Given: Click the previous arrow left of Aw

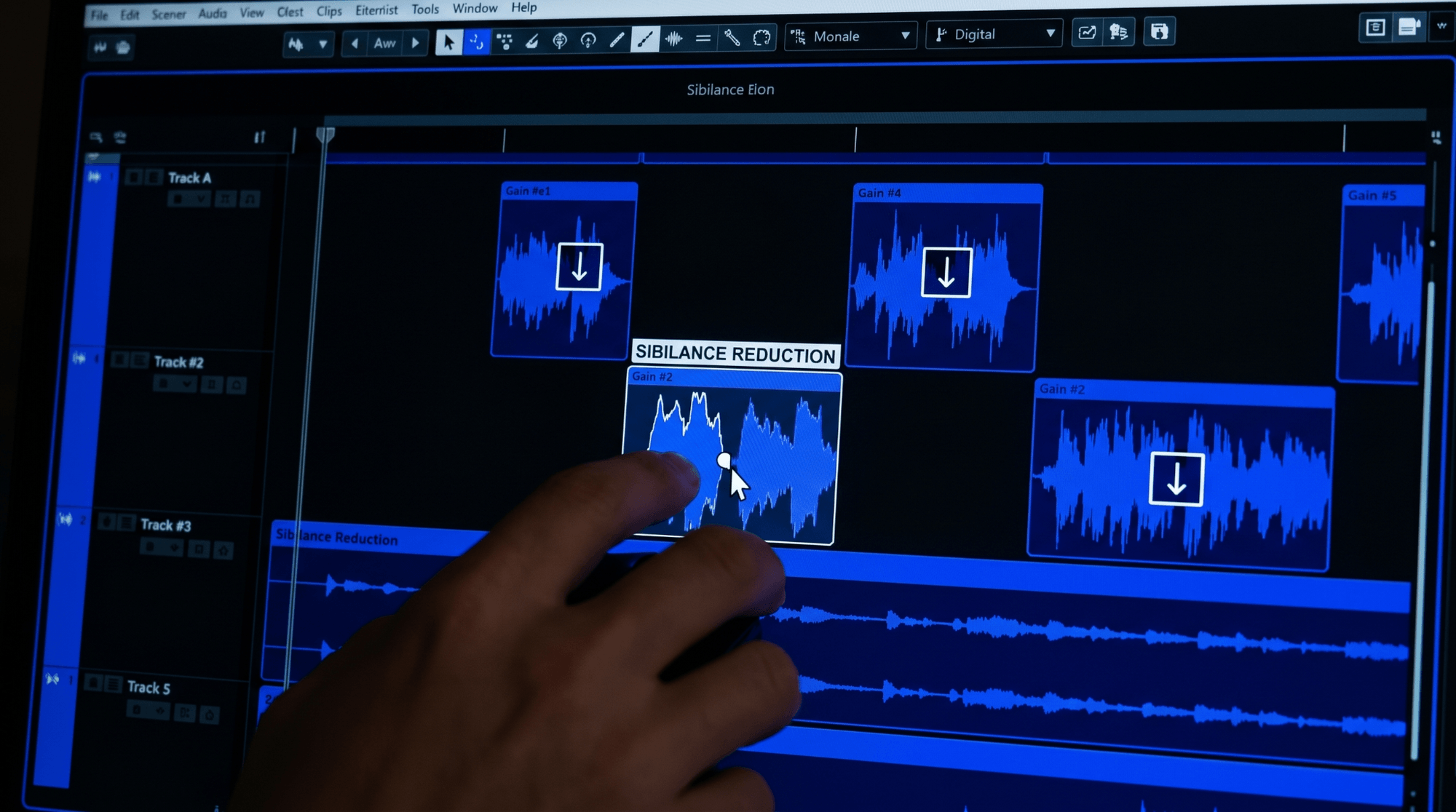Looking at the screenshot, I should 355,44.
